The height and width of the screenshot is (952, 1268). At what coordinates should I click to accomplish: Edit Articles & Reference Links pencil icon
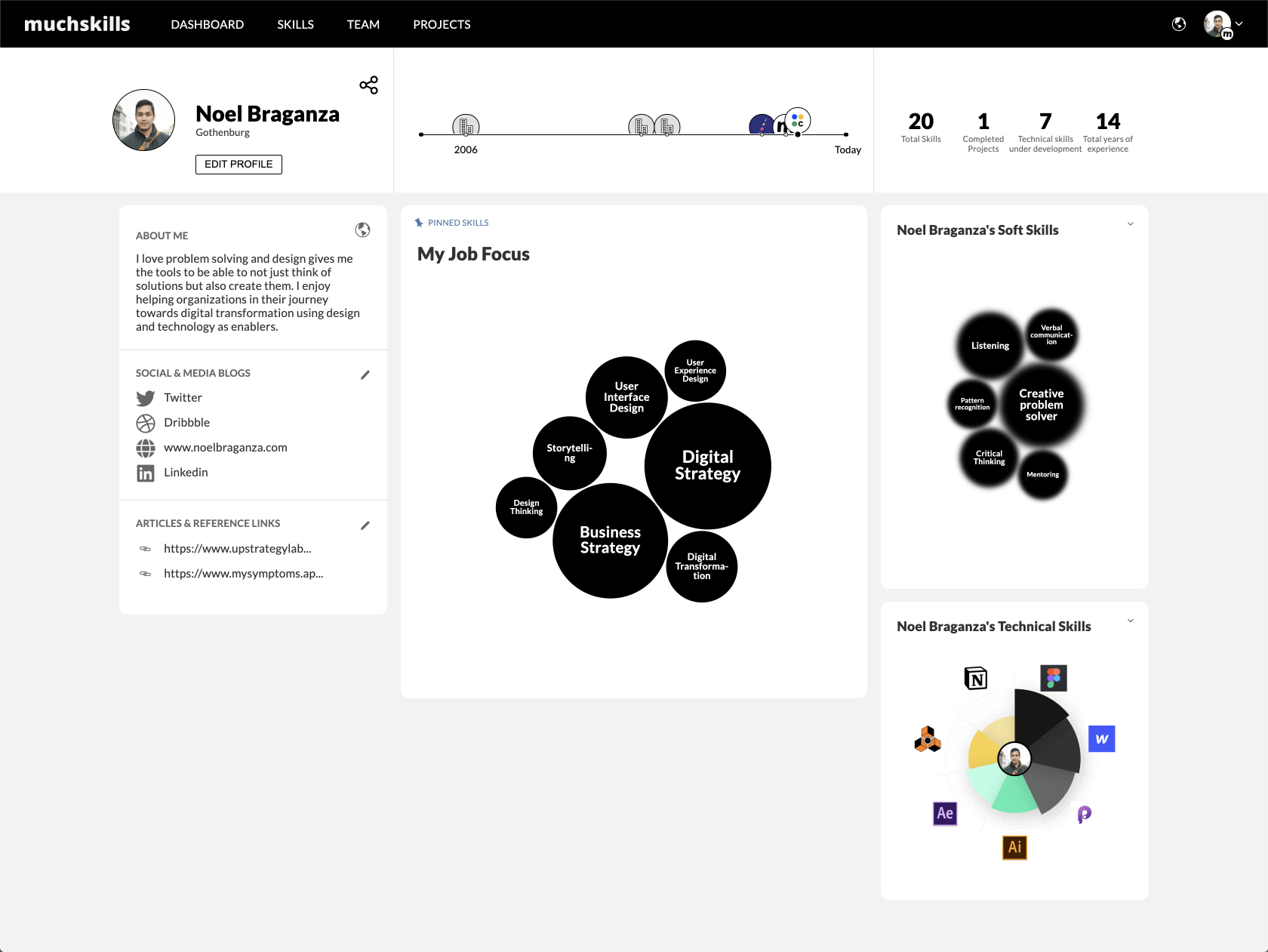tap(365, 525)
